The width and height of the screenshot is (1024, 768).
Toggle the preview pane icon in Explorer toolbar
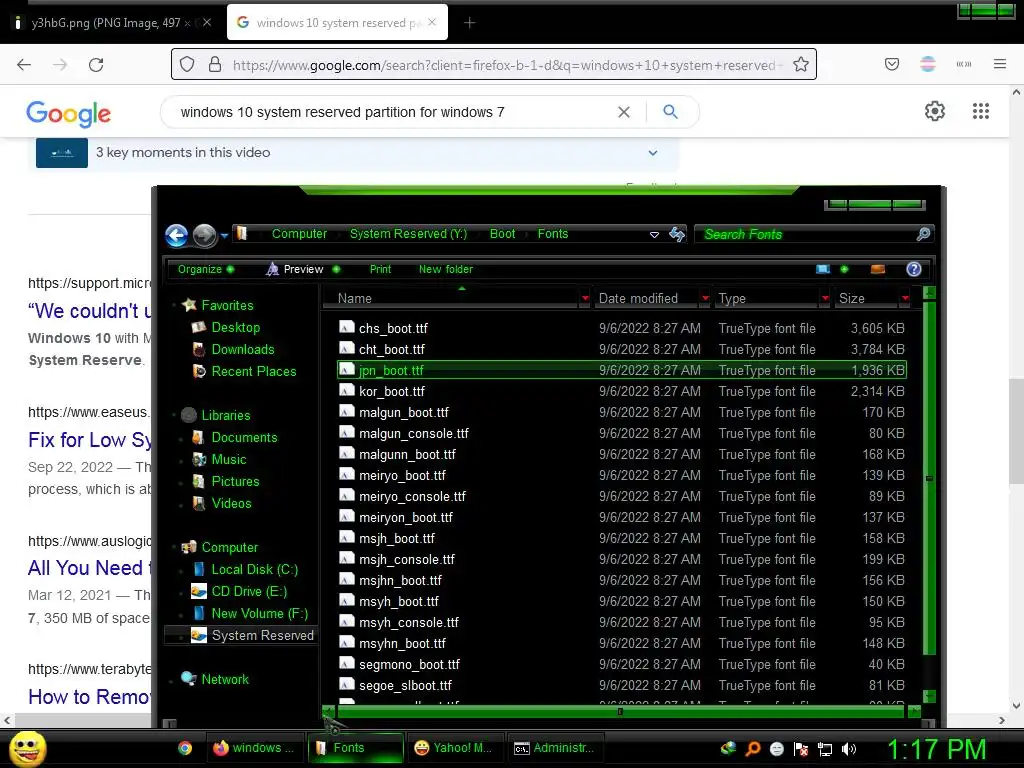pos(878,269)
